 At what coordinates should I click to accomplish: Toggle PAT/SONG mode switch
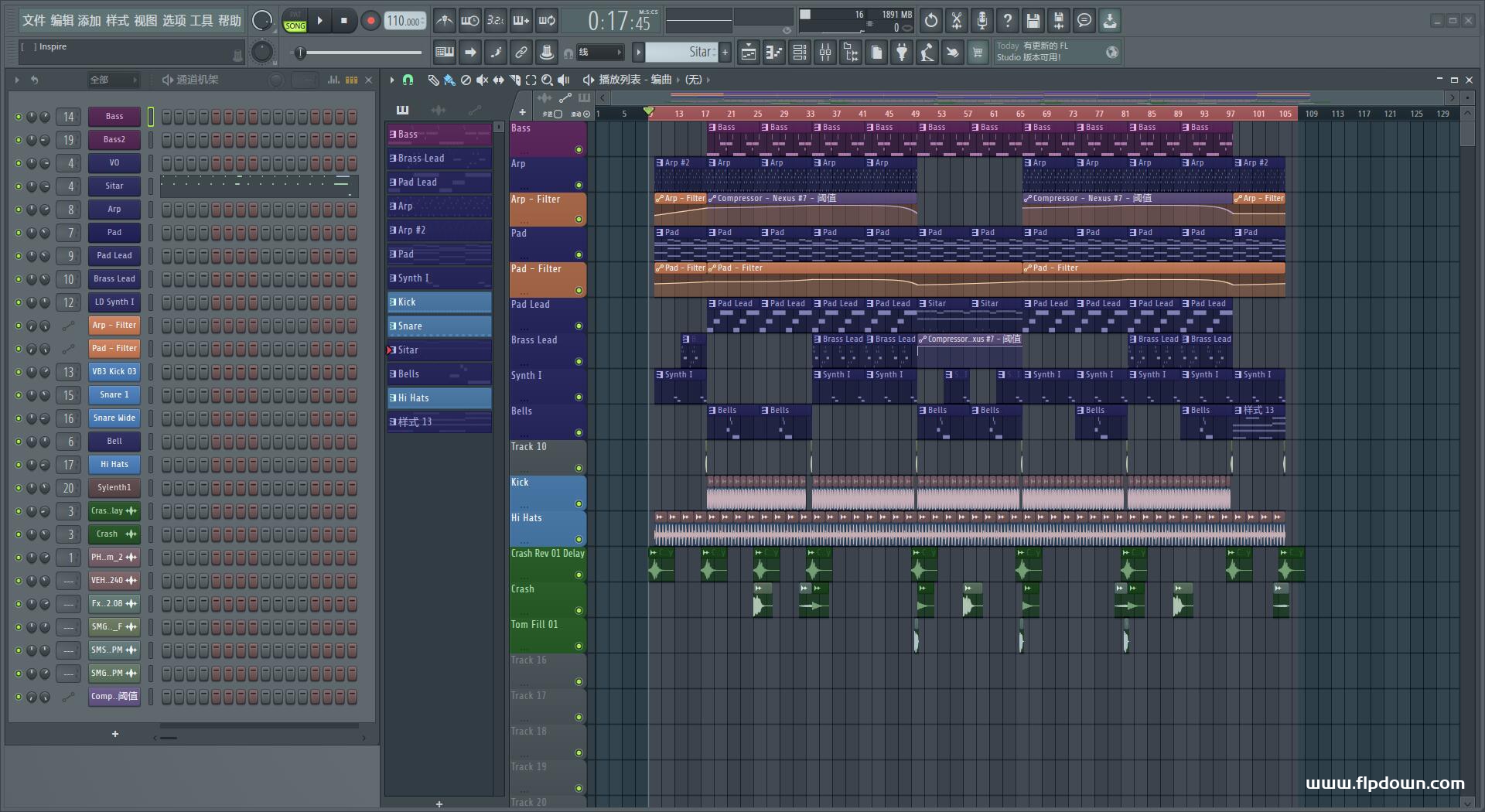click(x=295, y=21)
